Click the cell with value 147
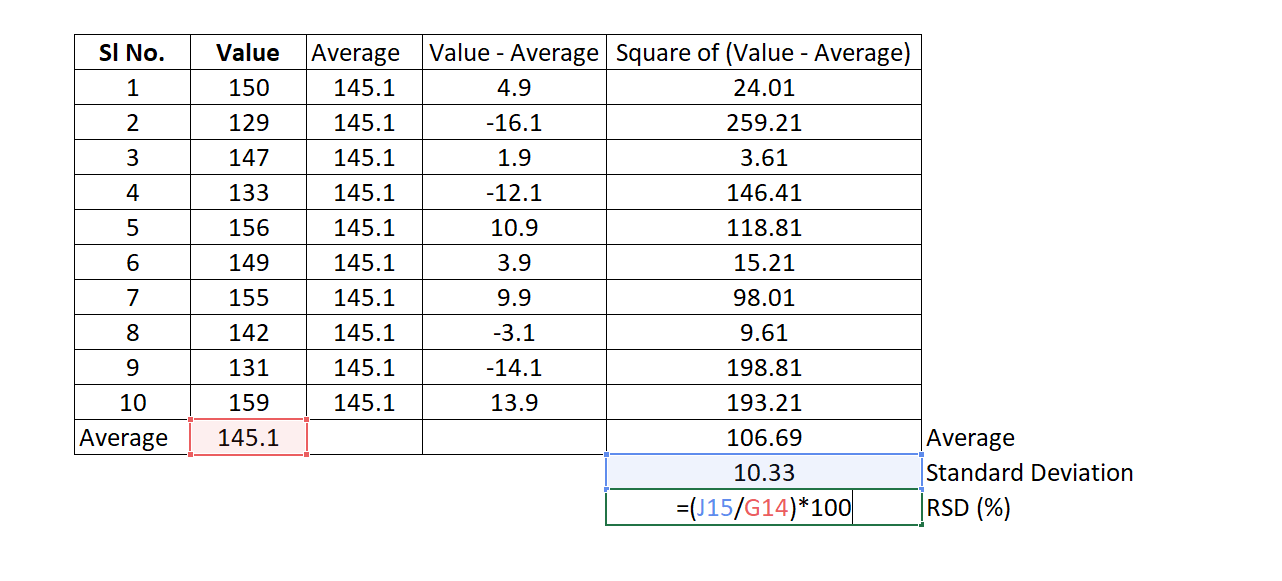Viewport: 1282px width, 581px height. point(248,157)
